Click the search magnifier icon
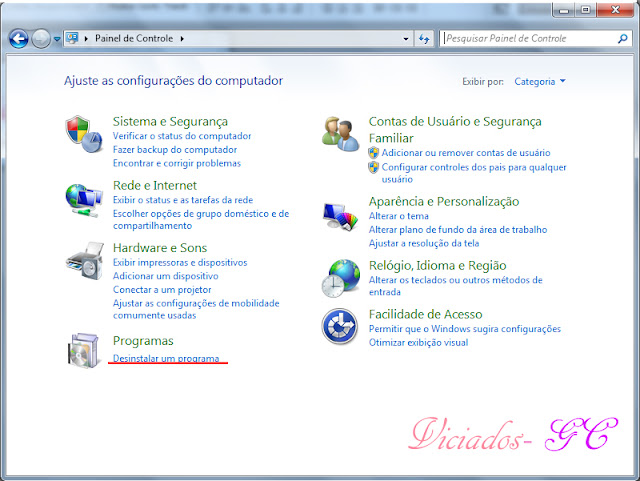 (622, 39)
